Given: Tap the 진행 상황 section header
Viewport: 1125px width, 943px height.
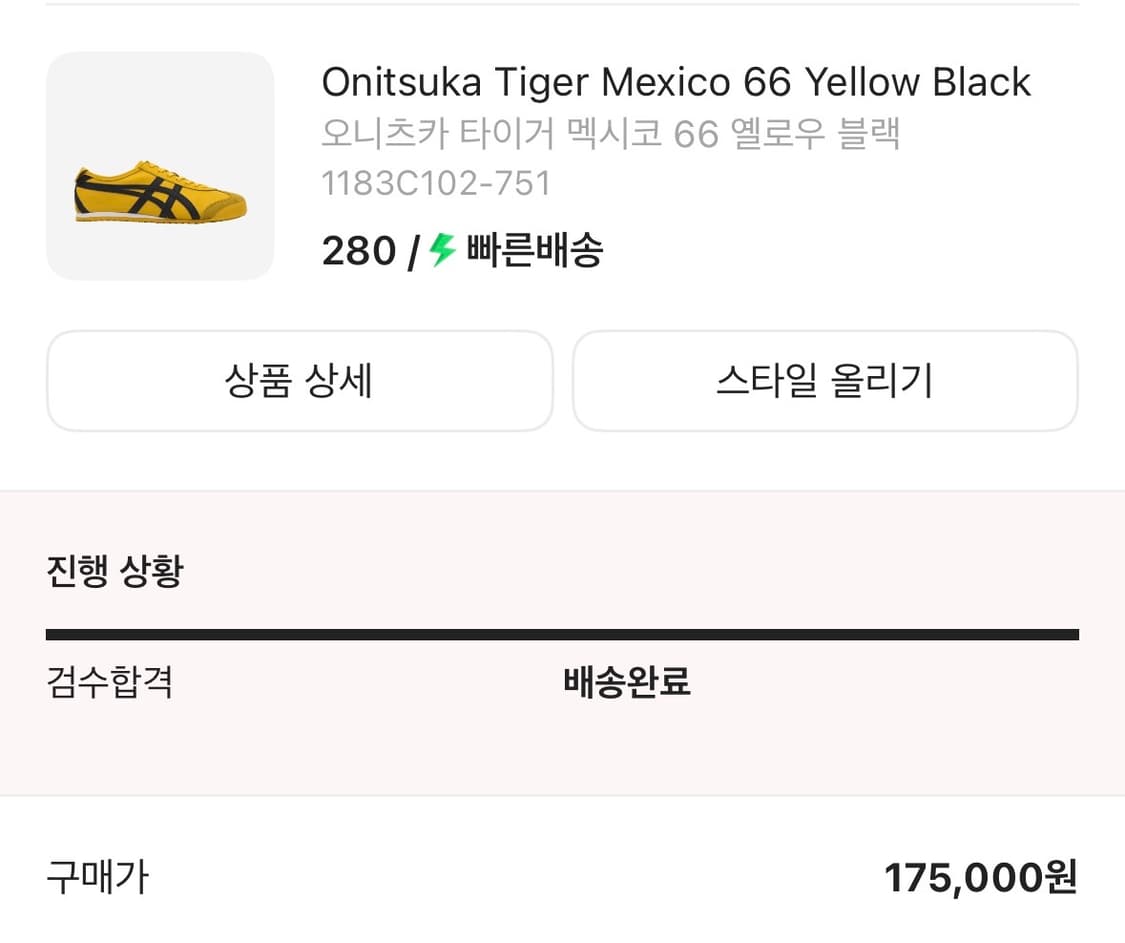Looking at the screenshot, I should point(112,570).
